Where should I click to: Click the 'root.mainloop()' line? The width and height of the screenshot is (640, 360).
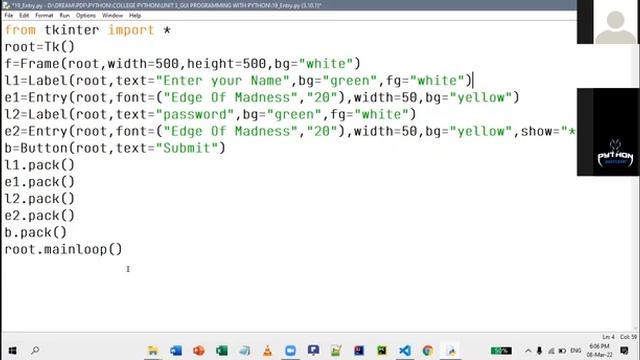point(63,249)
